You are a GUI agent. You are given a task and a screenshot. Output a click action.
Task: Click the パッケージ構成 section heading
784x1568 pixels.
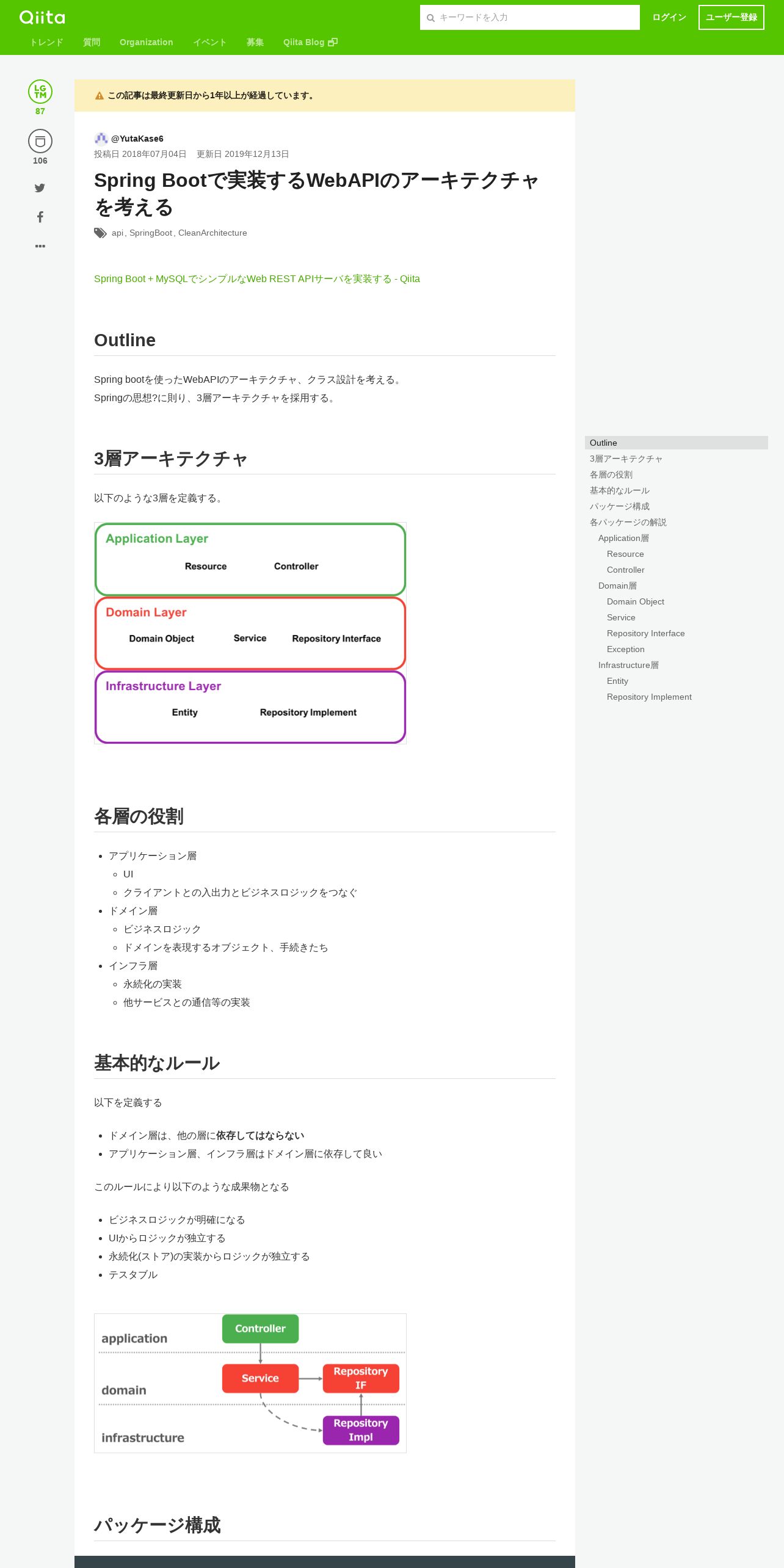pos(157,1525)
